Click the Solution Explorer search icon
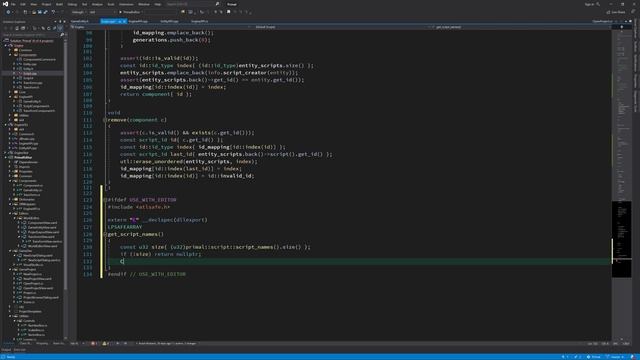The image size is (640, 360). coord(62,35)
